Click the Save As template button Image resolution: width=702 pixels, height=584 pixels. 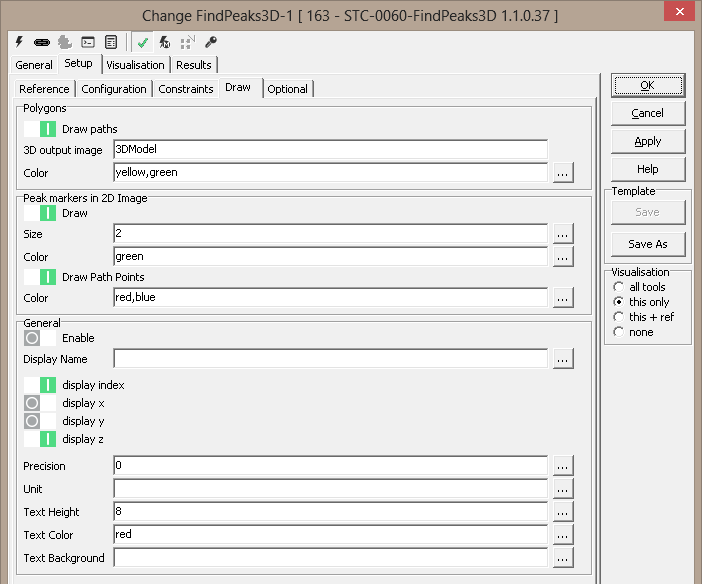[647, 244]
